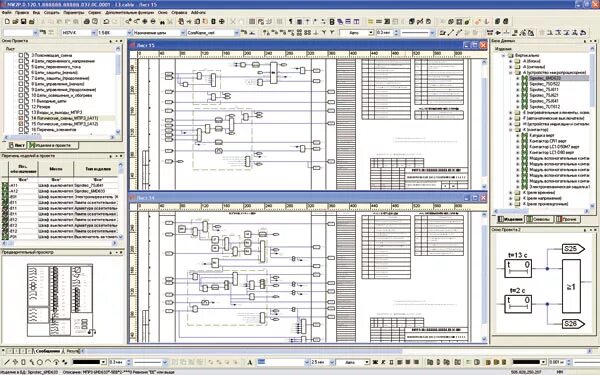Open the Дополнительные функции menu
The width and height of the screenshot is (600, 375).
click(x=129, y=13)
